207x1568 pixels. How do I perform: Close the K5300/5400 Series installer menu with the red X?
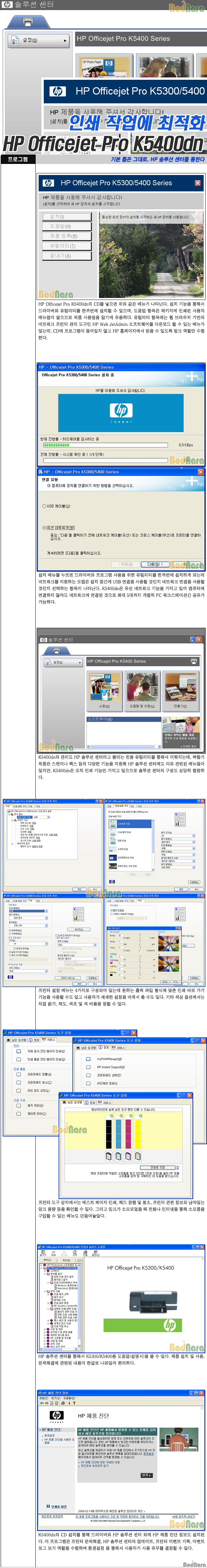[x=197, y=182]
